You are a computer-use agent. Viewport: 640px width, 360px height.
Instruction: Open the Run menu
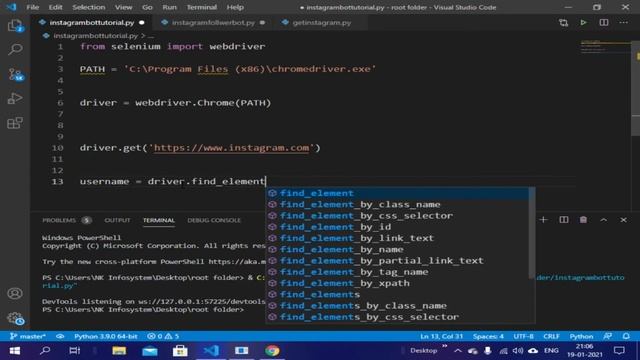click(x=169, y=7)
